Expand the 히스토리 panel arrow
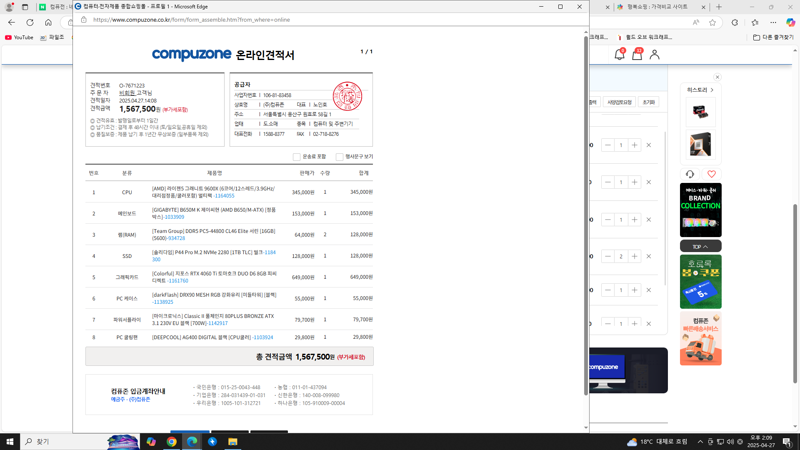800x450 pixels. pos(712,90)
